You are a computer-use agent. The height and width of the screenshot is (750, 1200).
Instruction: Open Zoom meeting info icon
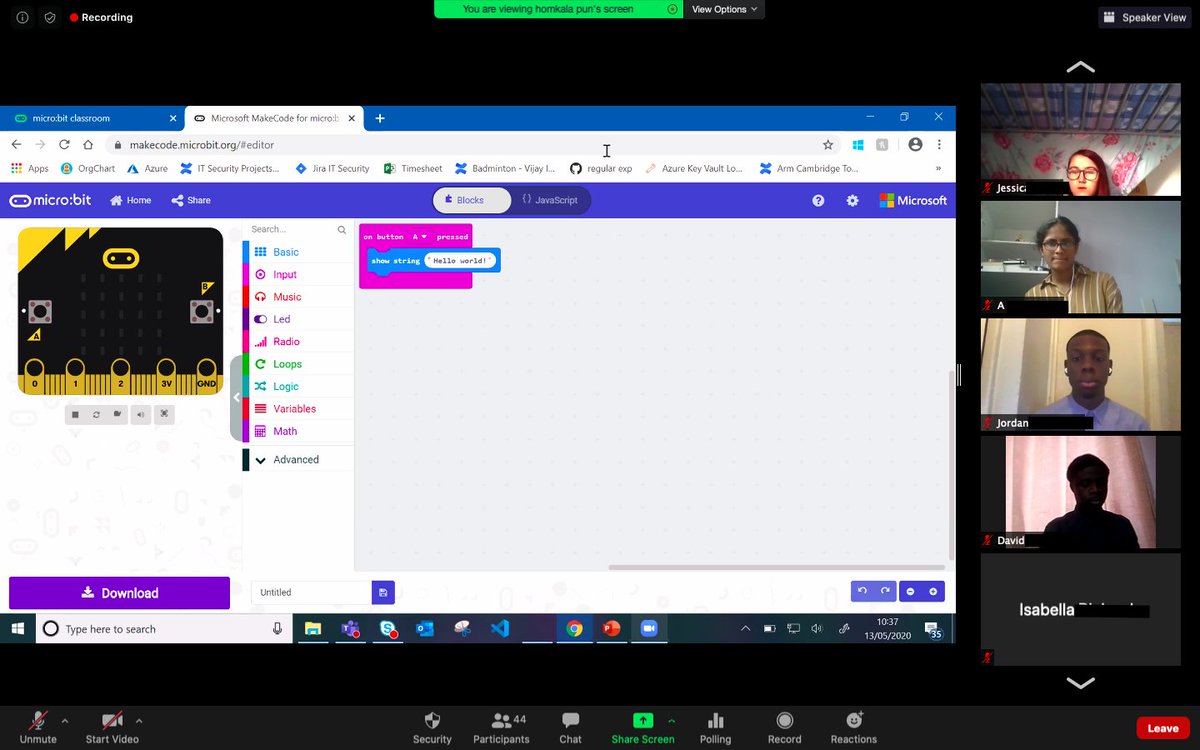(x=22, y=17)
